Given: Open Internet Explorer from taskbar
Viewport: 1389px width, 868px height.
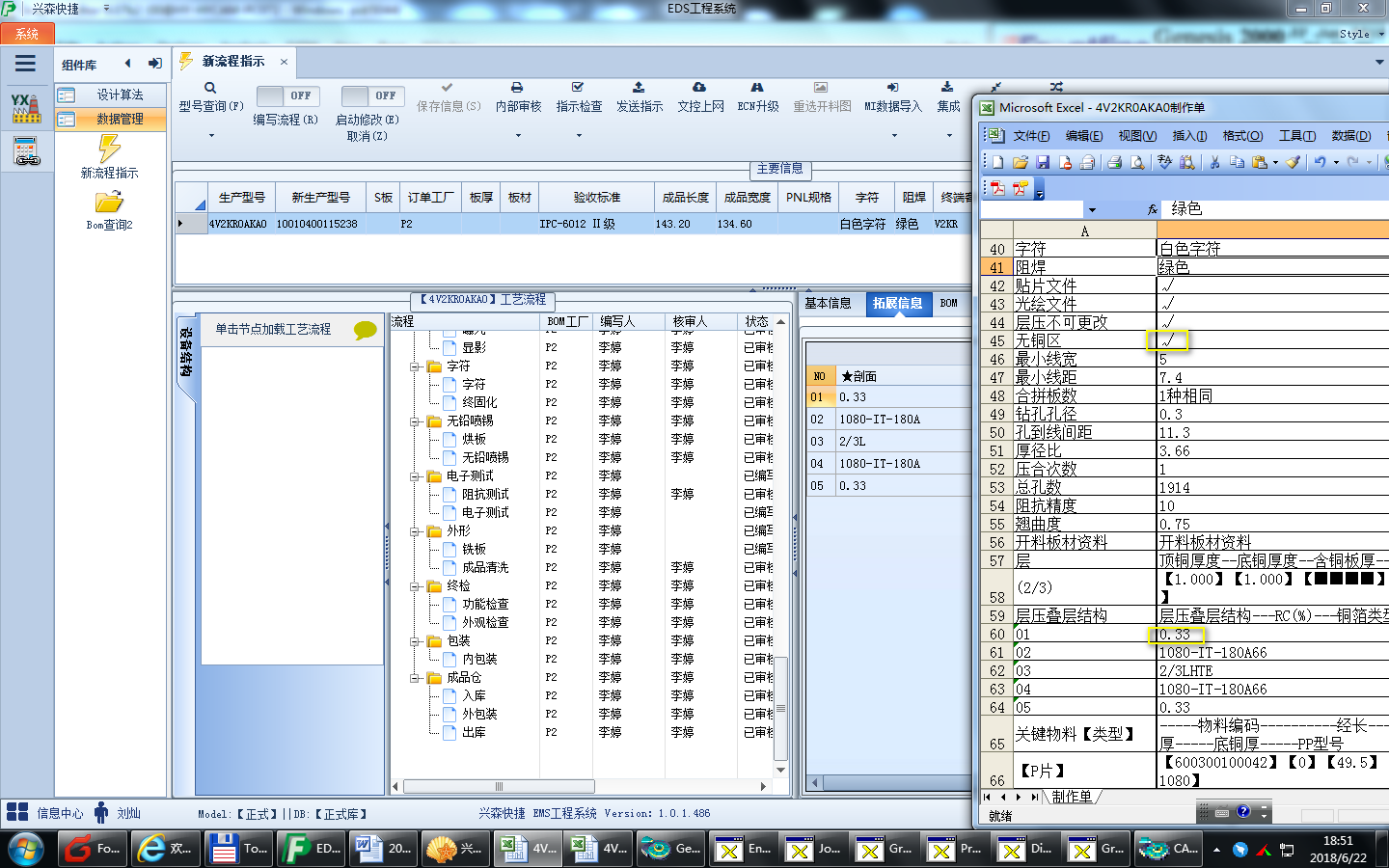Looking at the screenshot, I should (x=165, y=849).
